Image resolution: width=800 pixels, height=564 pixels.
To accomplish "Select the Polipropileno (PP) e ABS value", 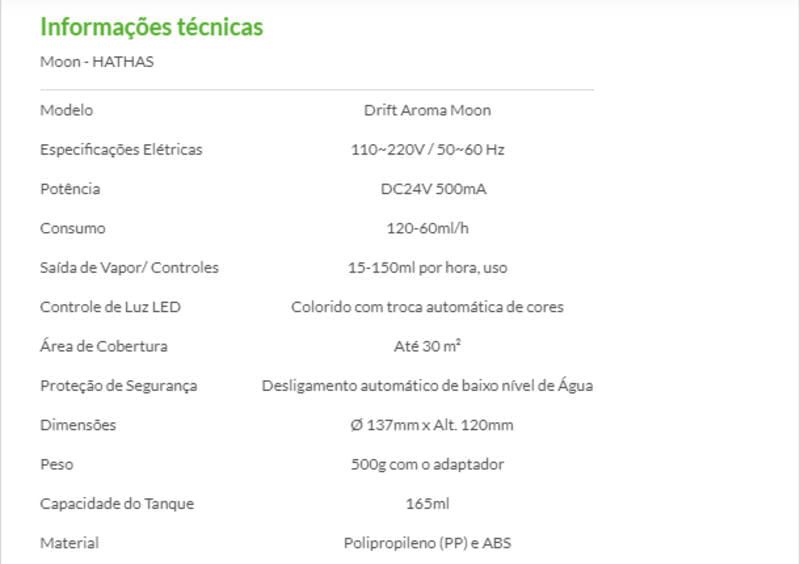I will (427, 543).
